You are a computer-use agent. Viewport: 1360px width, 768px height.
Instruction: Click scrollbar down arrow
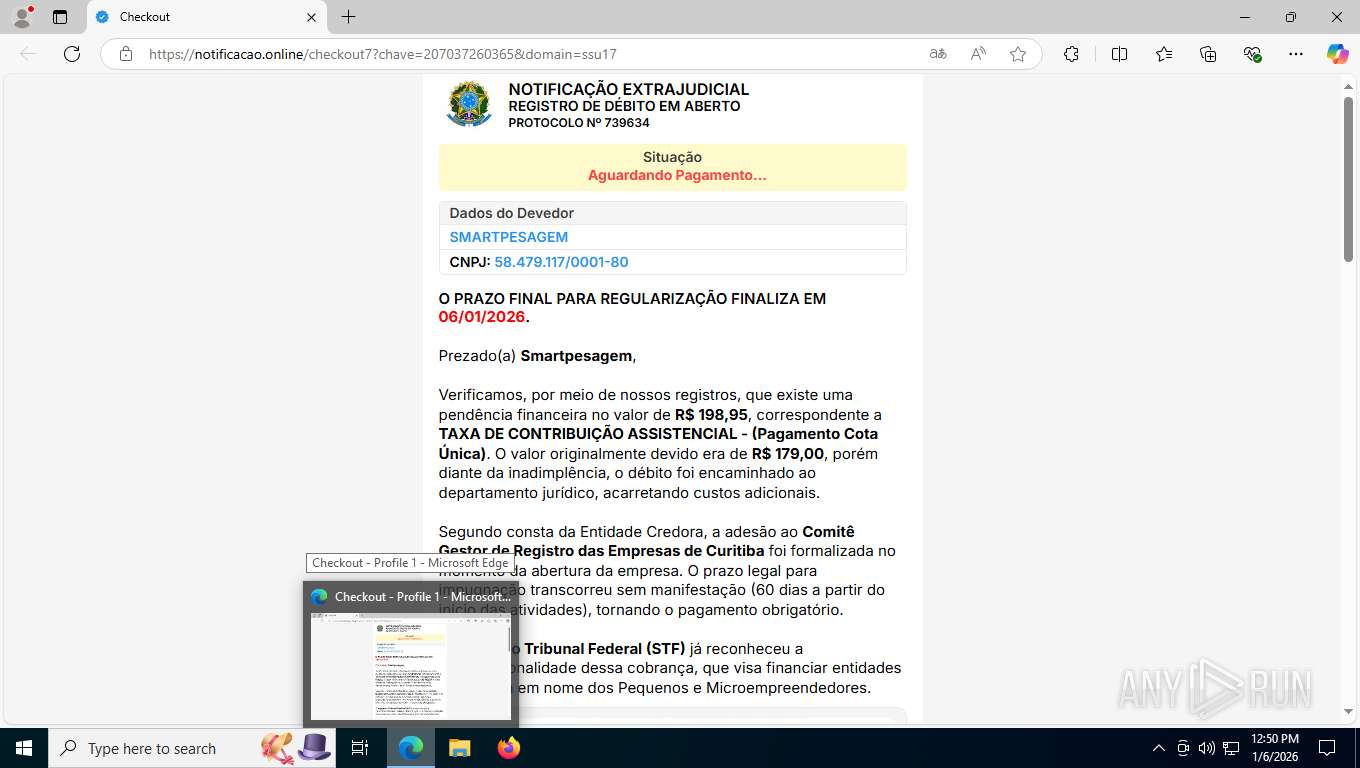pyautogui.click(x=1348, y=712)
